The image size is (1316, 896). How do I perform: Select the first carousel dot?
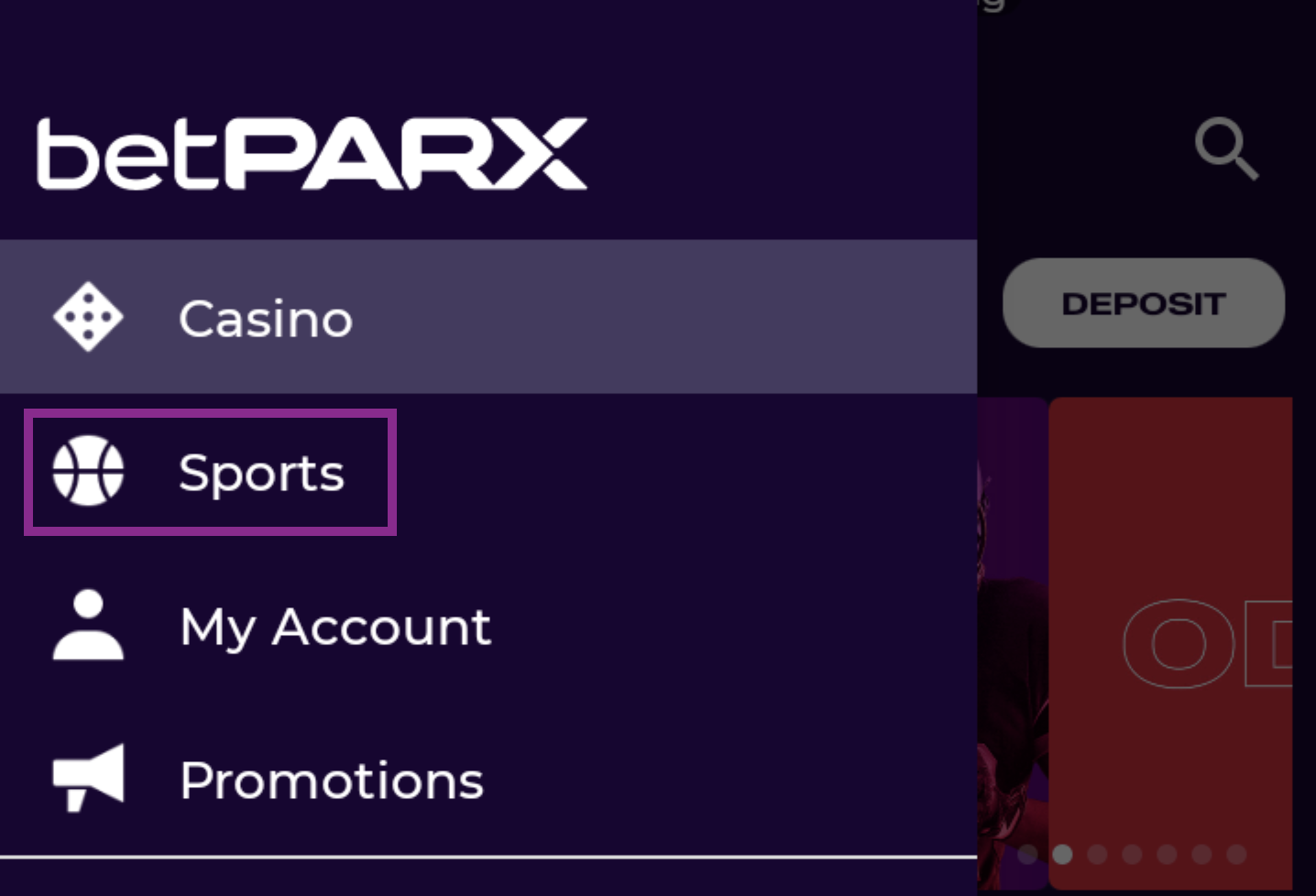coord(1027,854)
